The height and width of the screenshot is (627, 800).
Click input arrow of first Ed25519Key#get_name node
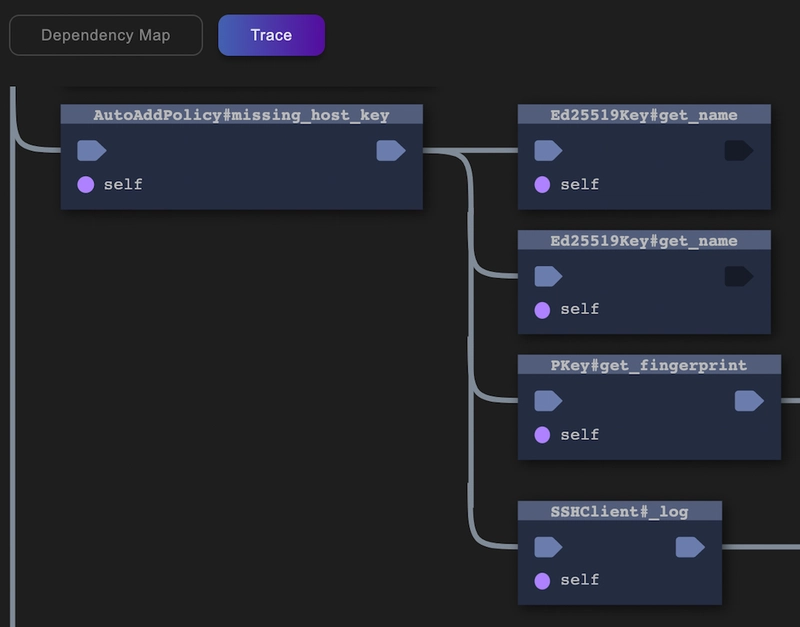point(548,151)
